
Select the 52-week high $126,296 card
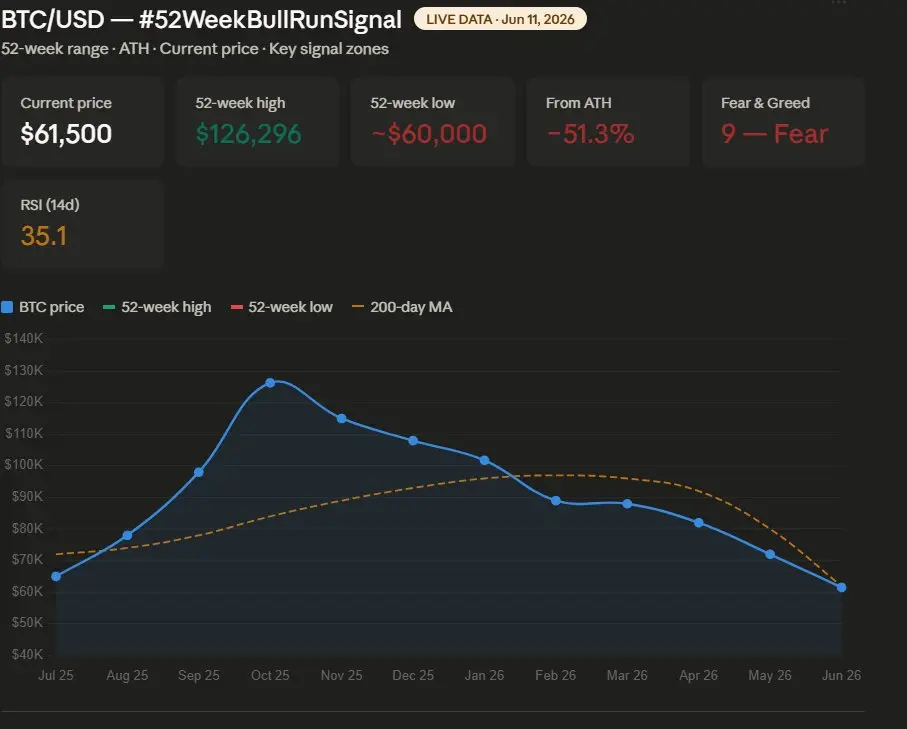click(x=257, y=122)
